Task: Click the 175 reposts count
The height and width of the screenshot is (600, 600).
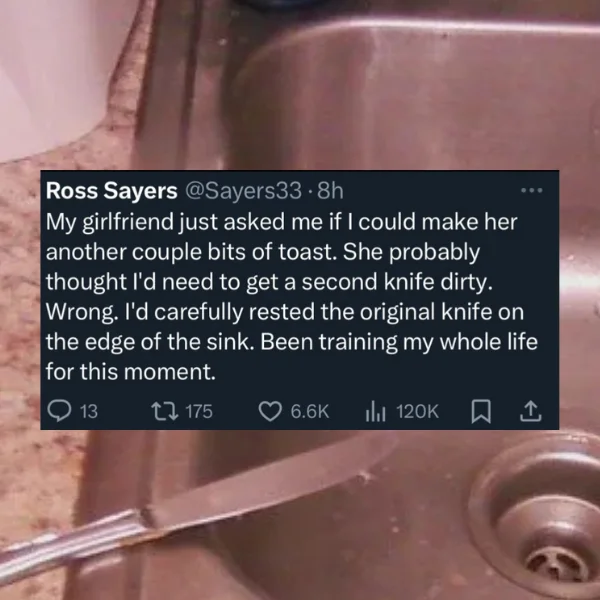Action: point(199,412)
